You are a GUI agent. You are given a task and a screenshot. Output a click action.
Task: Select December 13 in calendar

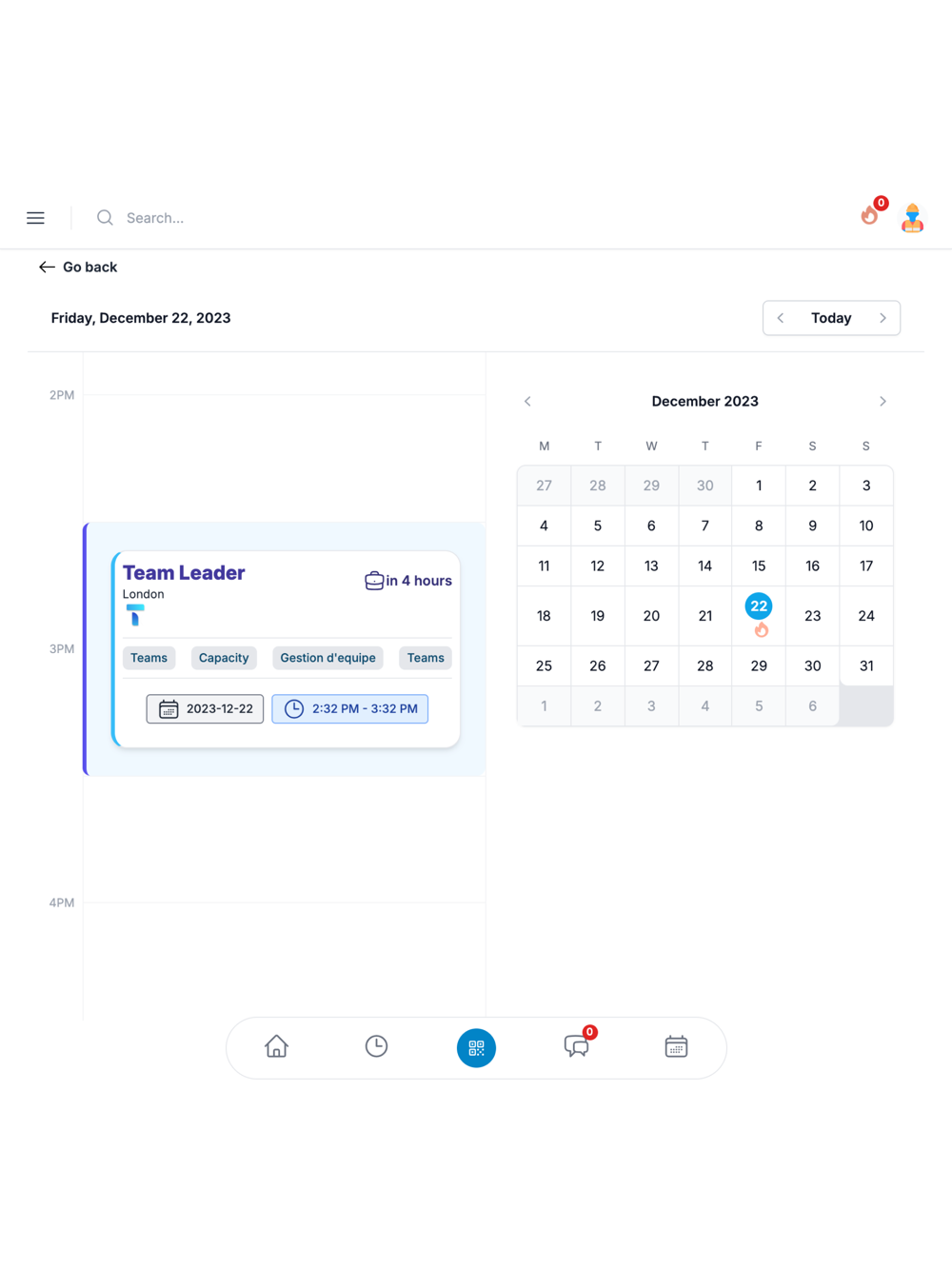tap(651, 566)
